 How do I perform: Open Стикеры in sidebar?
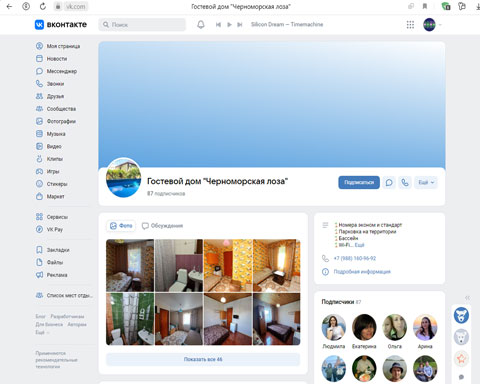coord(52,184)
